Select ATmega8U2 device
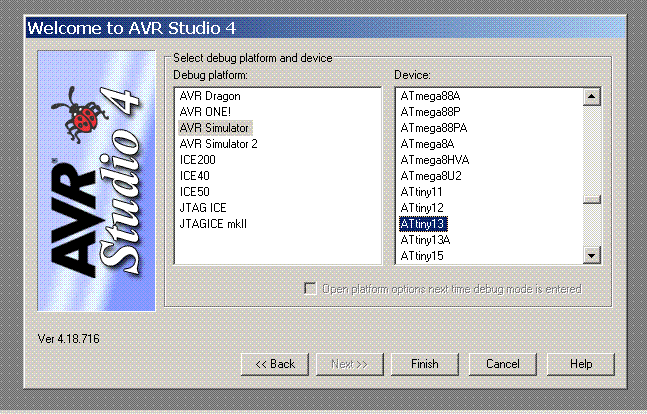 tap(431, 176)
